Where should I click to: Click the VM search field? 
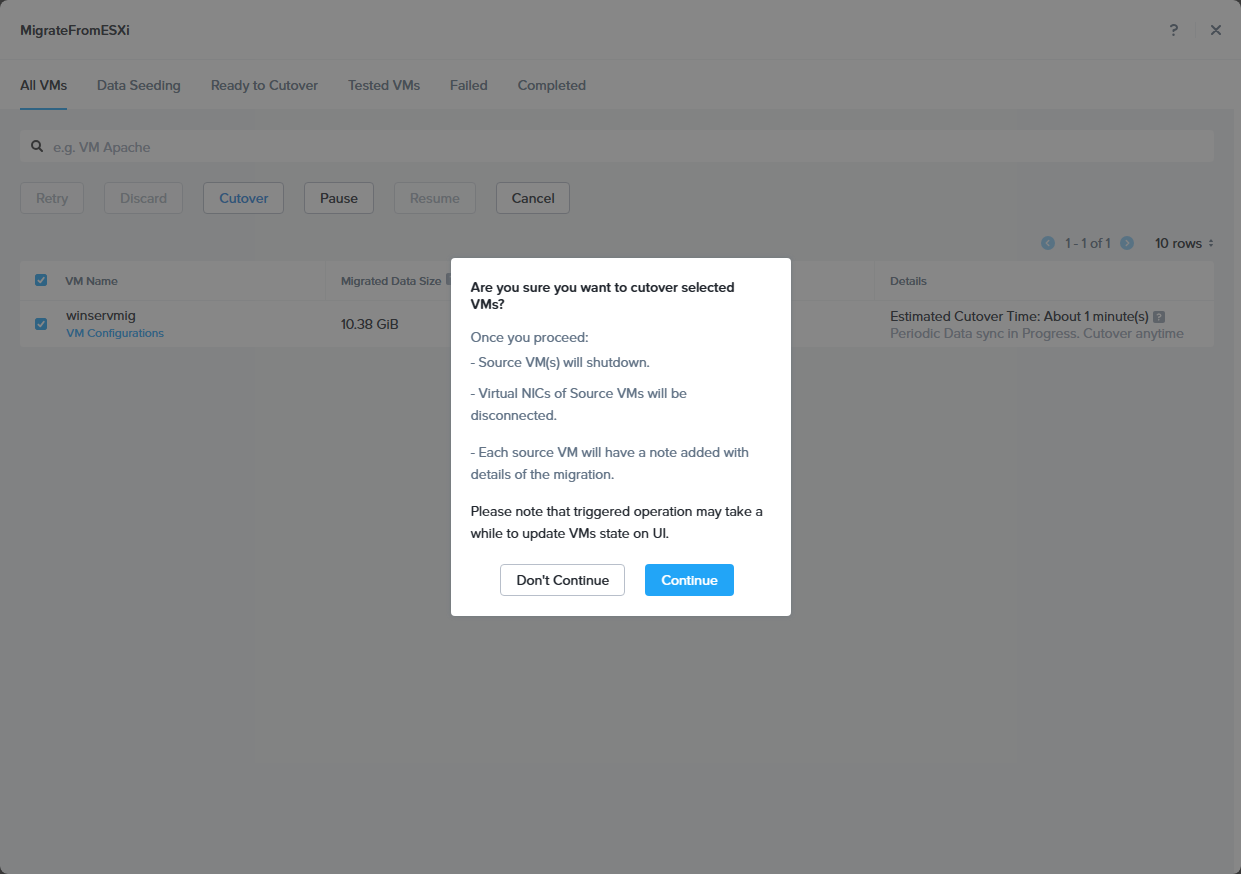coord(617,146)
